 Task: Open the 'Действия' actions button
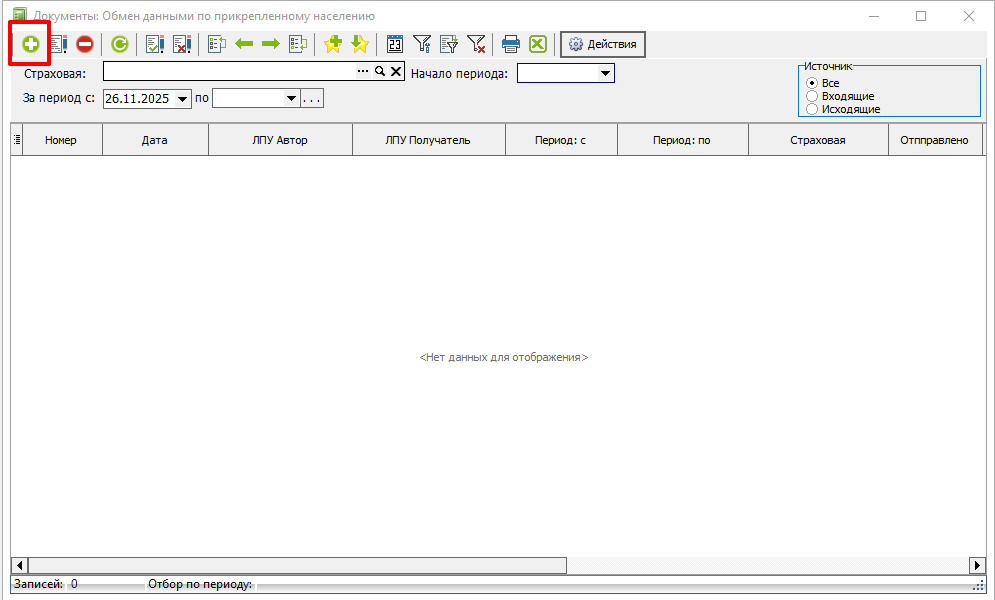(603, 44)
